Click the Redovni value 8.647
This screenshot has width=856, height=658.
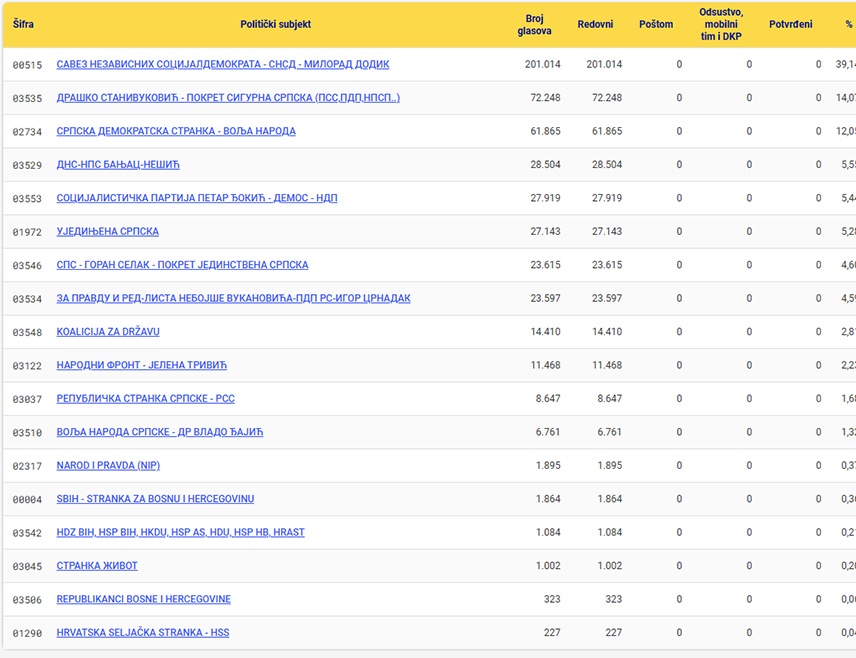click(x=610, y=399)
